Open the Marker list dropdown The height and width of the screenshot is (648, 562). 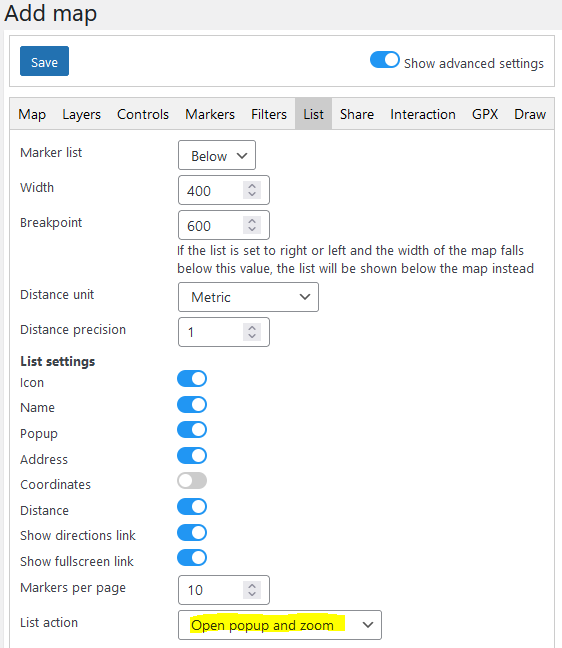(217, 155)
